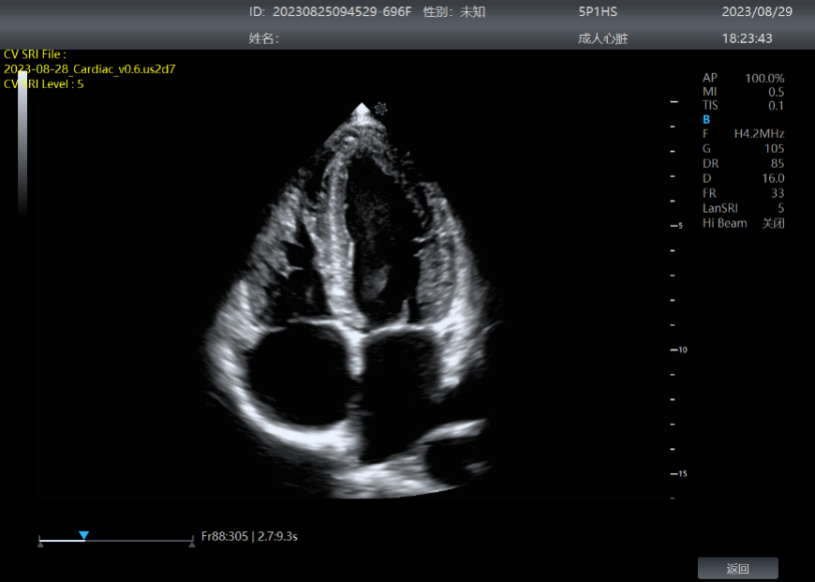Select the file name 2023-08-28_Cardiac_v0.6.us2d7
The width and height of the screenshot is (815, 582).
(89, 69)
